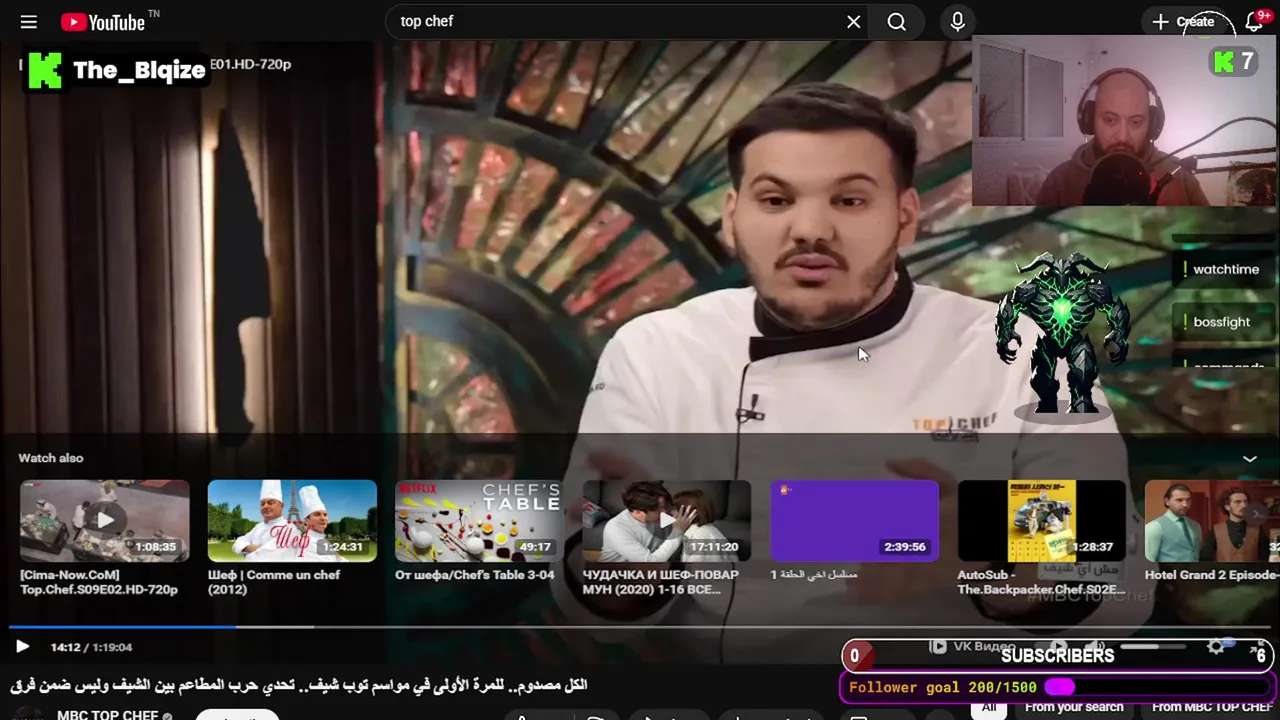The image size is (1280, 720).
Task: Clear the 'top chef' search text
Action: [854, 22]
